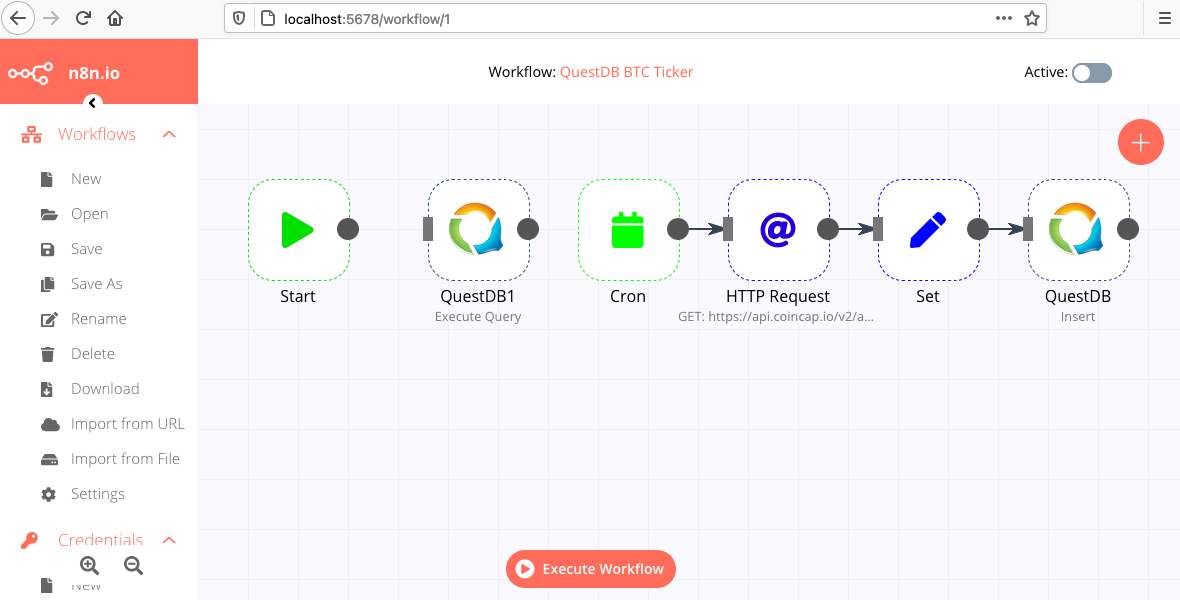Click the add node plus button
The width and height of the screenshot is (1180, 600).
pos(1140,142)
